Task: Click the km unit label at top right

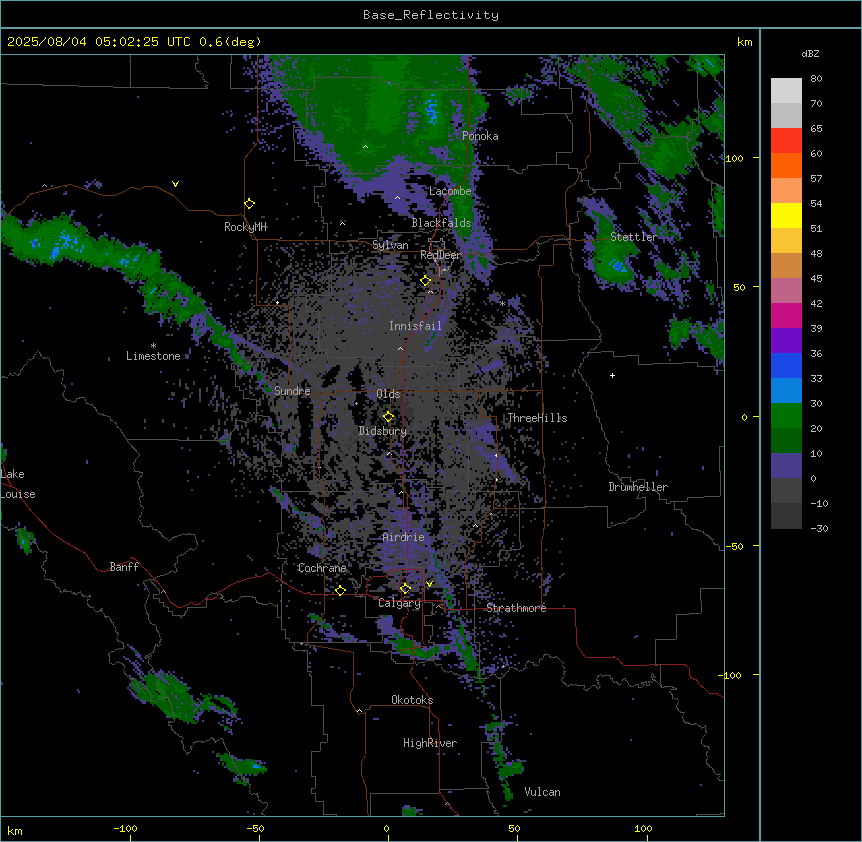Action: pos(744,42)
